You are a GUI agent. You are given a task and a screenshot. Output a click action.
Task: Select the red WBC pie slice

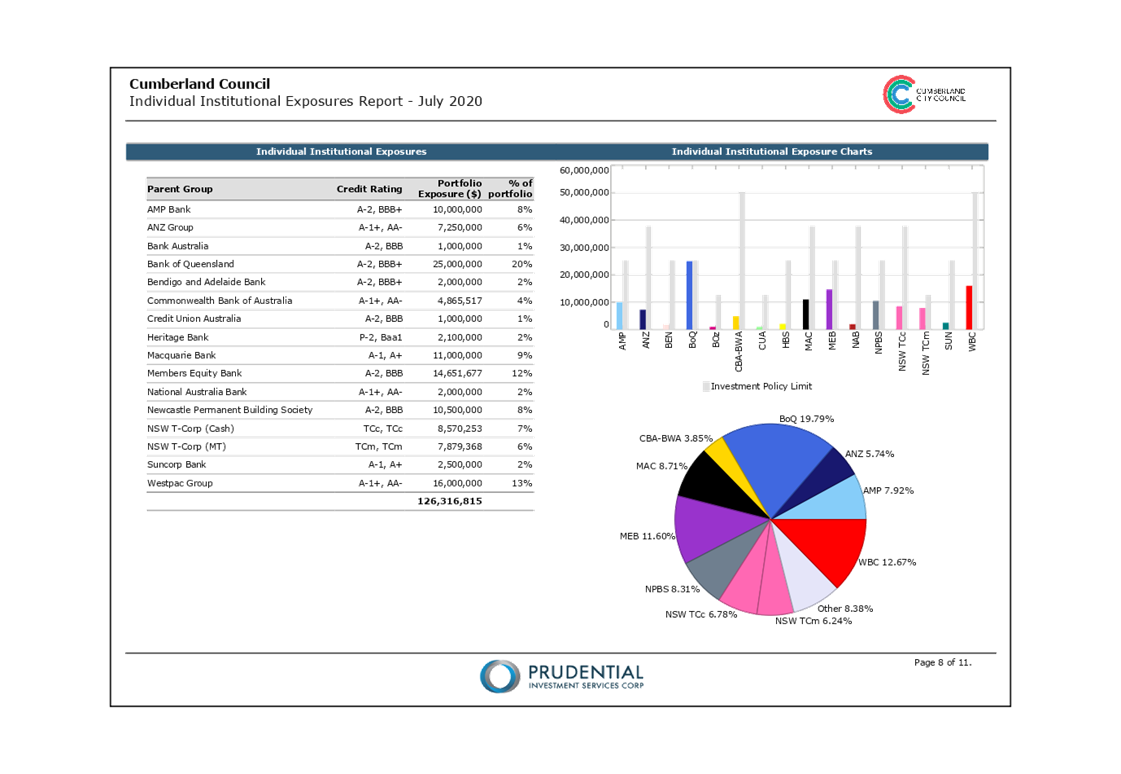click(829, 547)
